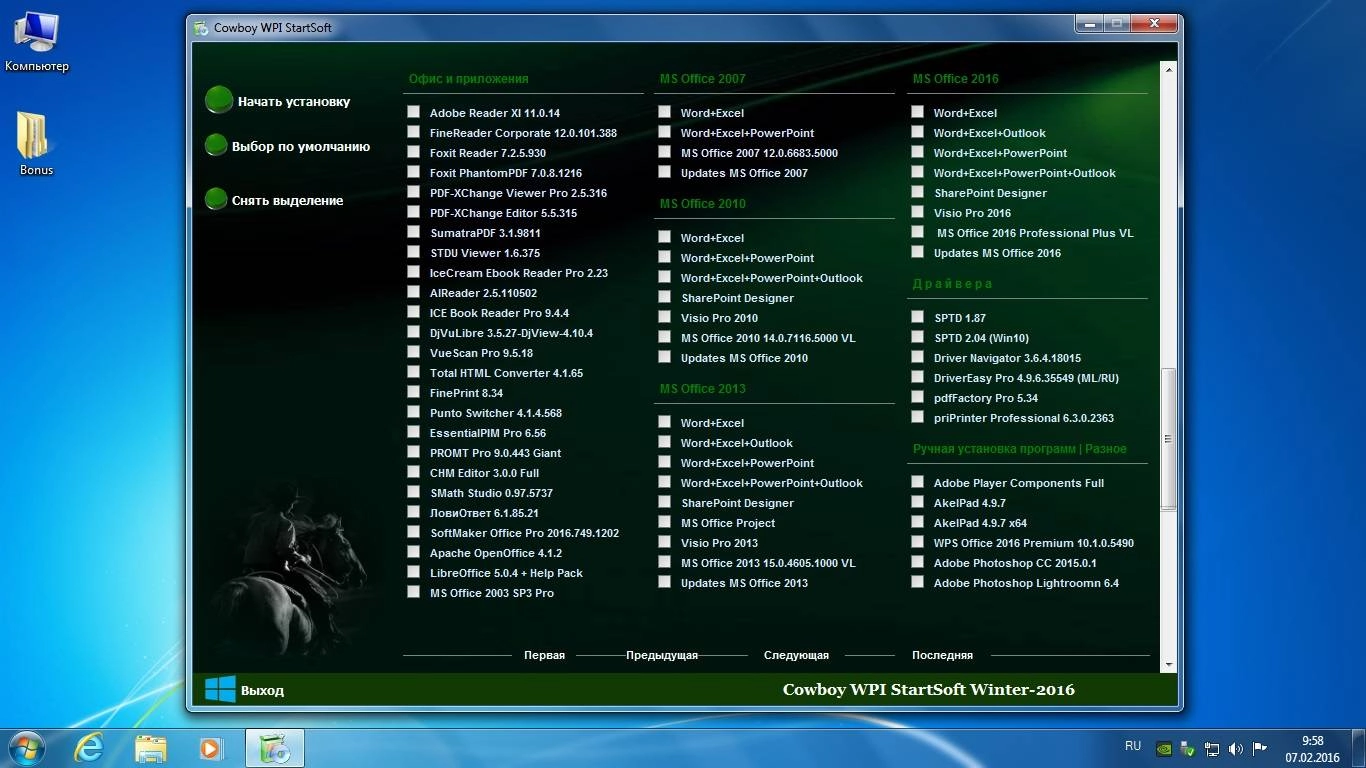
Task: Click the scrollbar up arrow
Action: pyautogui.click(x=1168, y=69)
